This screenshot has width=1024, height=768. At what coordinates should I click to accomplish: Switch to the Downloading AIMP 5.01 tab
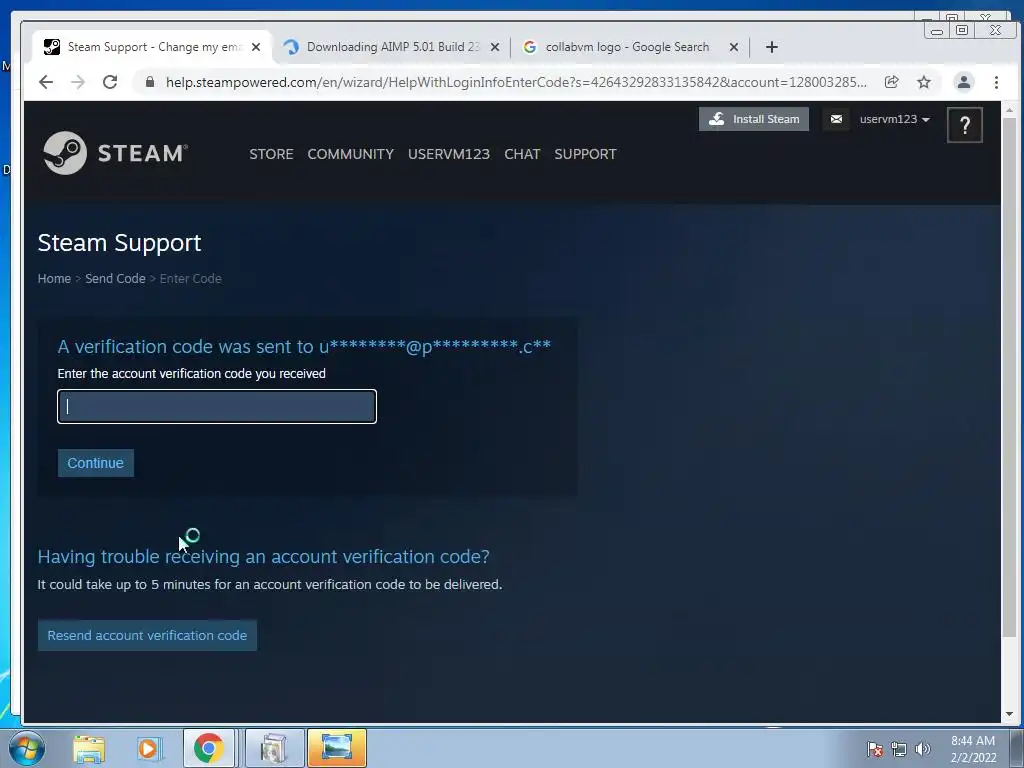(x=392, y=47)
